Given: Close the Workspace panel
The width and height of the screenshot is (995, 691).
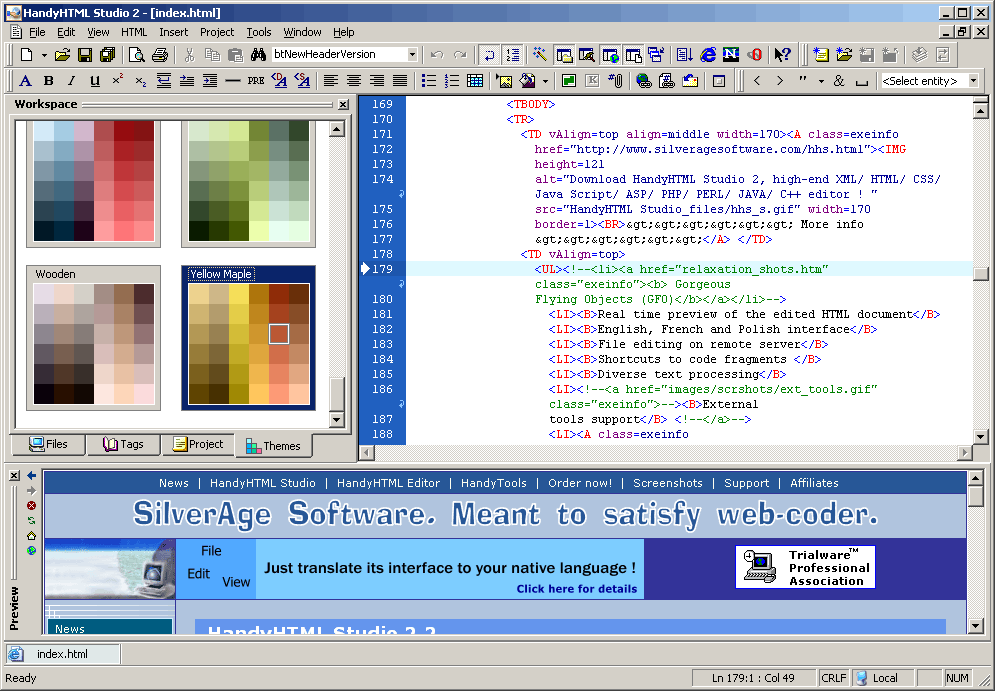Looking at the screenshot, I should point(343,104).
